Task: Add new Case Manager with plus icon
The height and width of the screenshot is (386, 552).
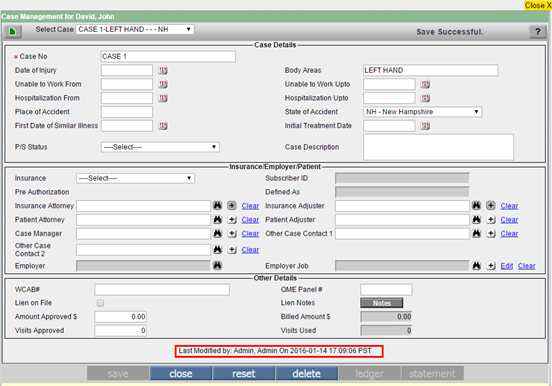Action: tap(232, 233)
